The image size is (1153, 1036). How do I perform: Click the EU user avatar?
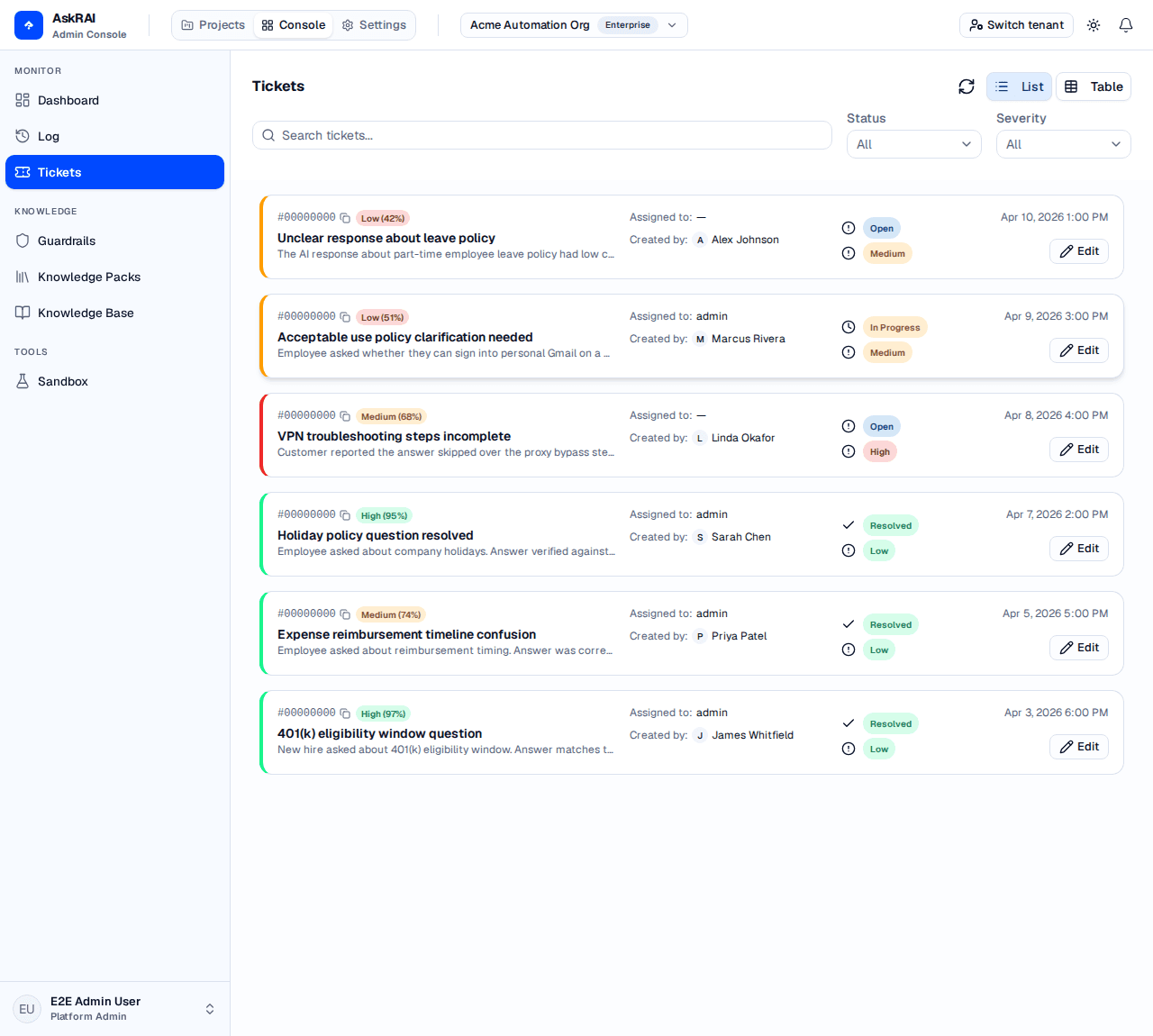[27, 1009]
